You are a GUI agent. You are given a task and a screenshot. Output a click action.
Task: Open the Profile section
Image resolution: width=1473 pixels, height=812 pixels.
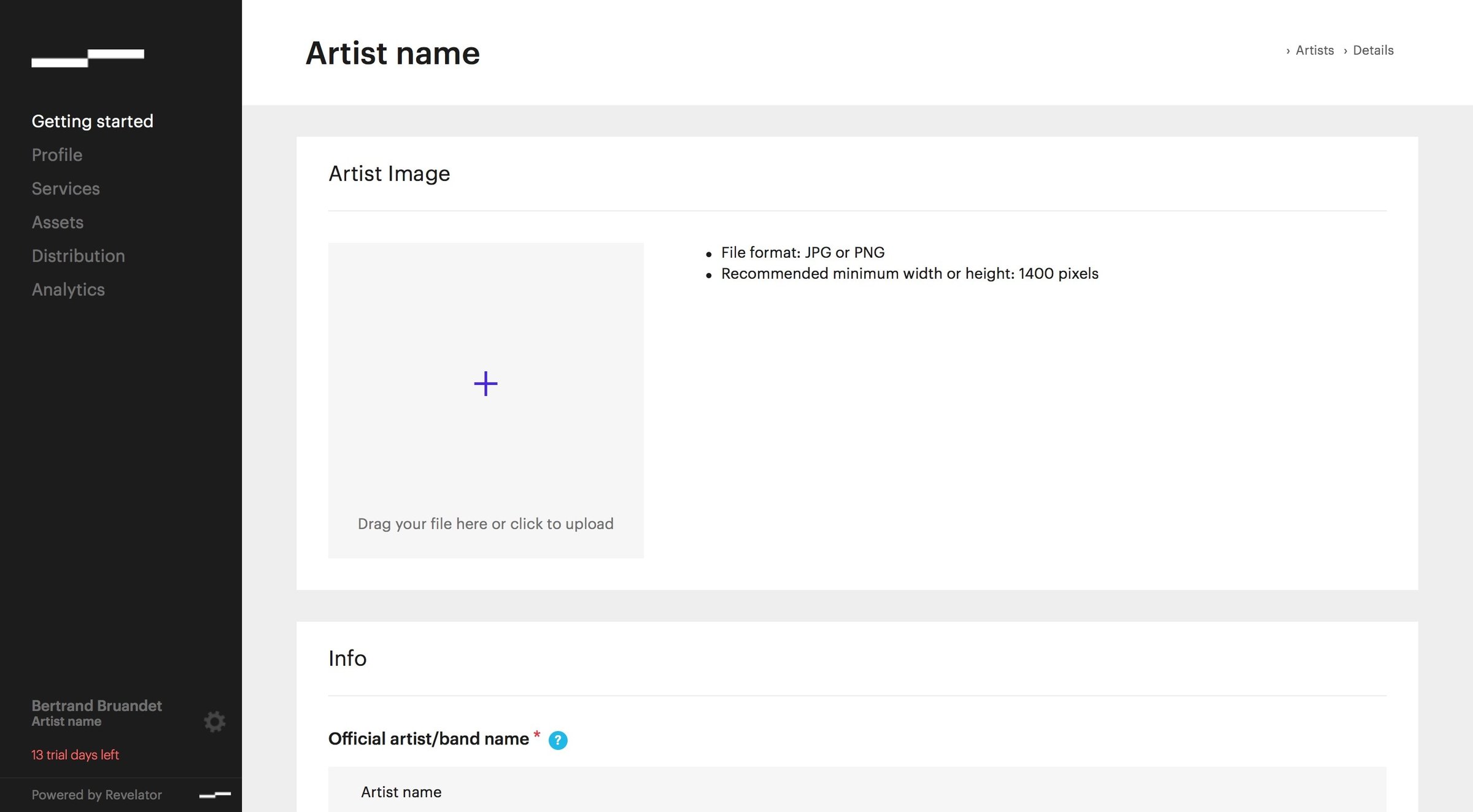pyautogui.click(x=57, y=155)
